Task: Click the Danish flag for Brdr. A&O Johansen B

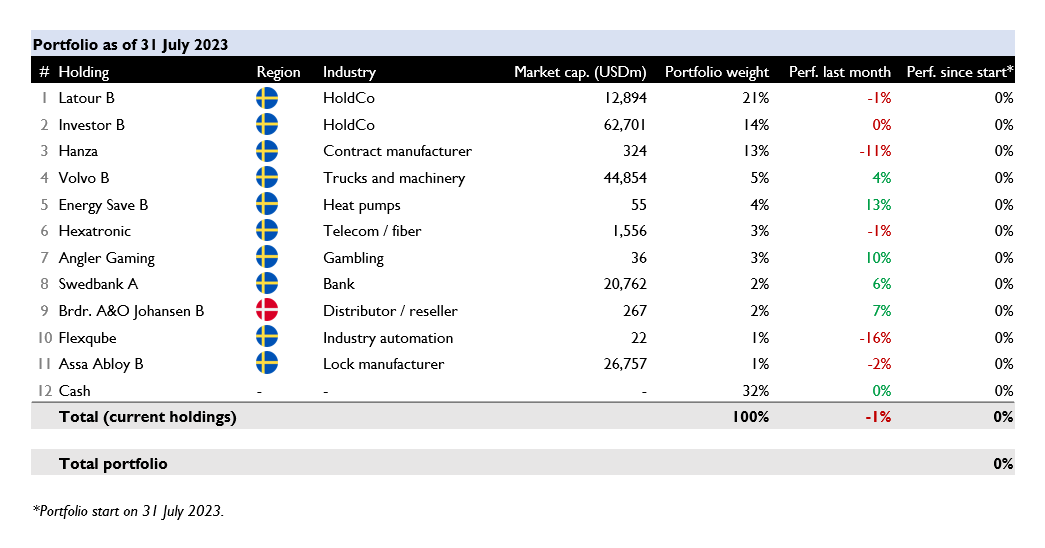Action: point(267,311)
